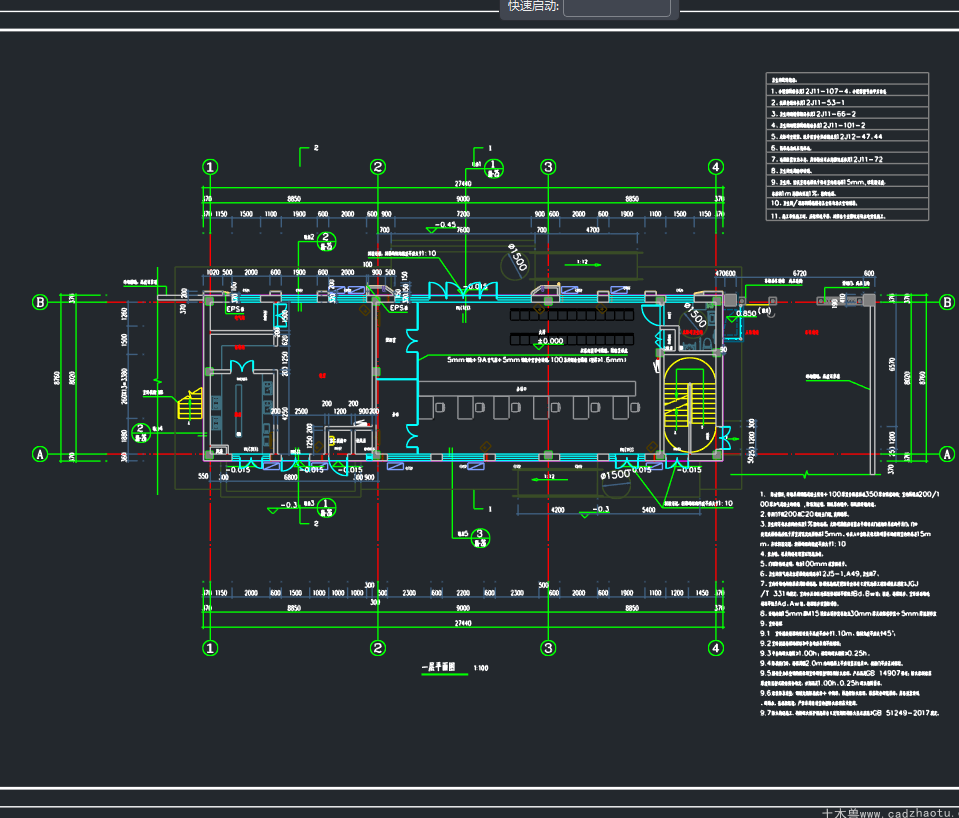Select the 7600 dimension text
The height and width of the screenshot is (818, 959).
[x=463, y=230]
